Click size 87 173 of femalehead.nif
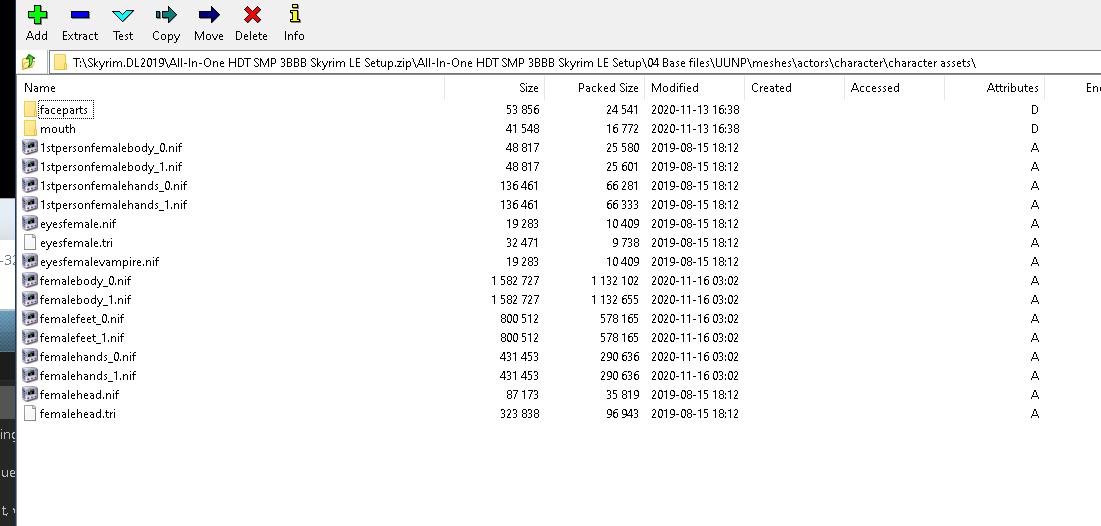The height and width of the screenshot is (526, 1101). 522,394
